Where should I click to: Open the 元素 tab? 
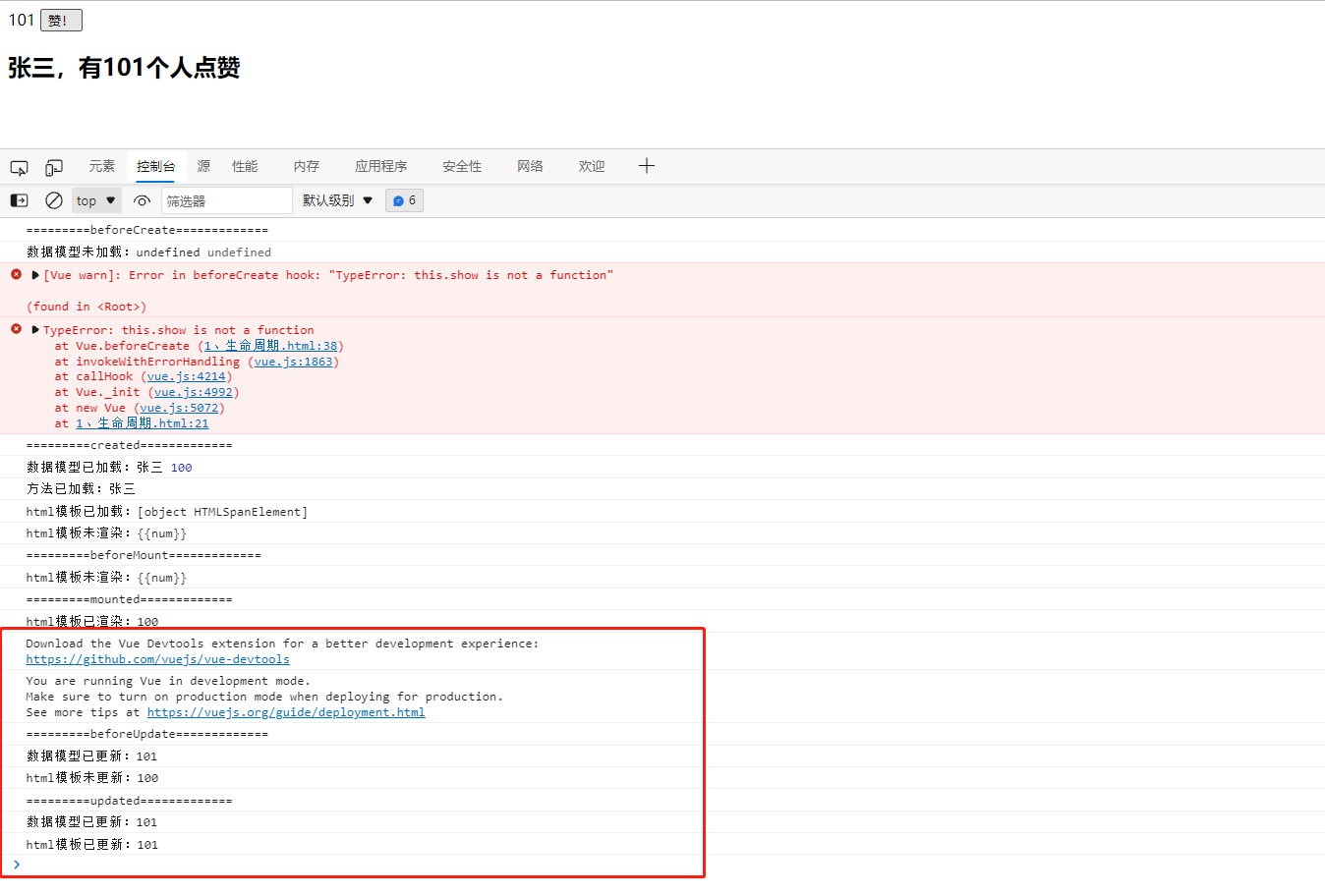click(102, 167)
